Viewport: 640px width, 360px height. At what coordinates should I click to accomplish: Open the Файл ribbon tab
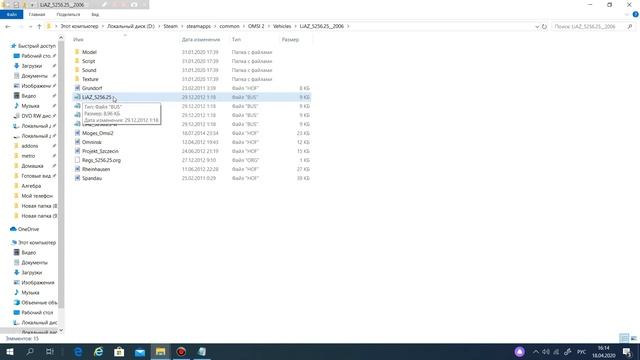11,14
